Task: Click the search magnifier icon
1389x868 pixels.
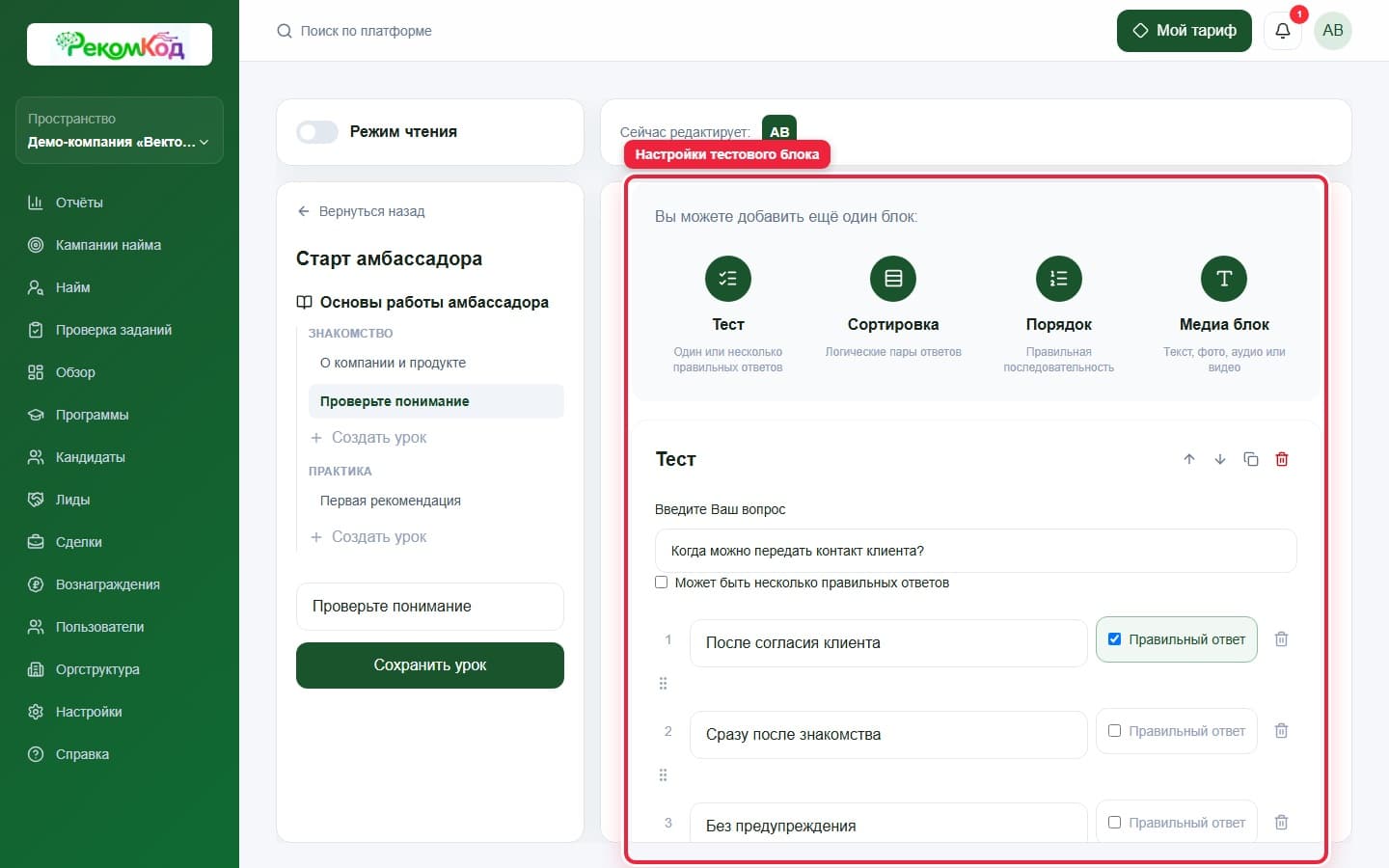Action: pos(285,31)
